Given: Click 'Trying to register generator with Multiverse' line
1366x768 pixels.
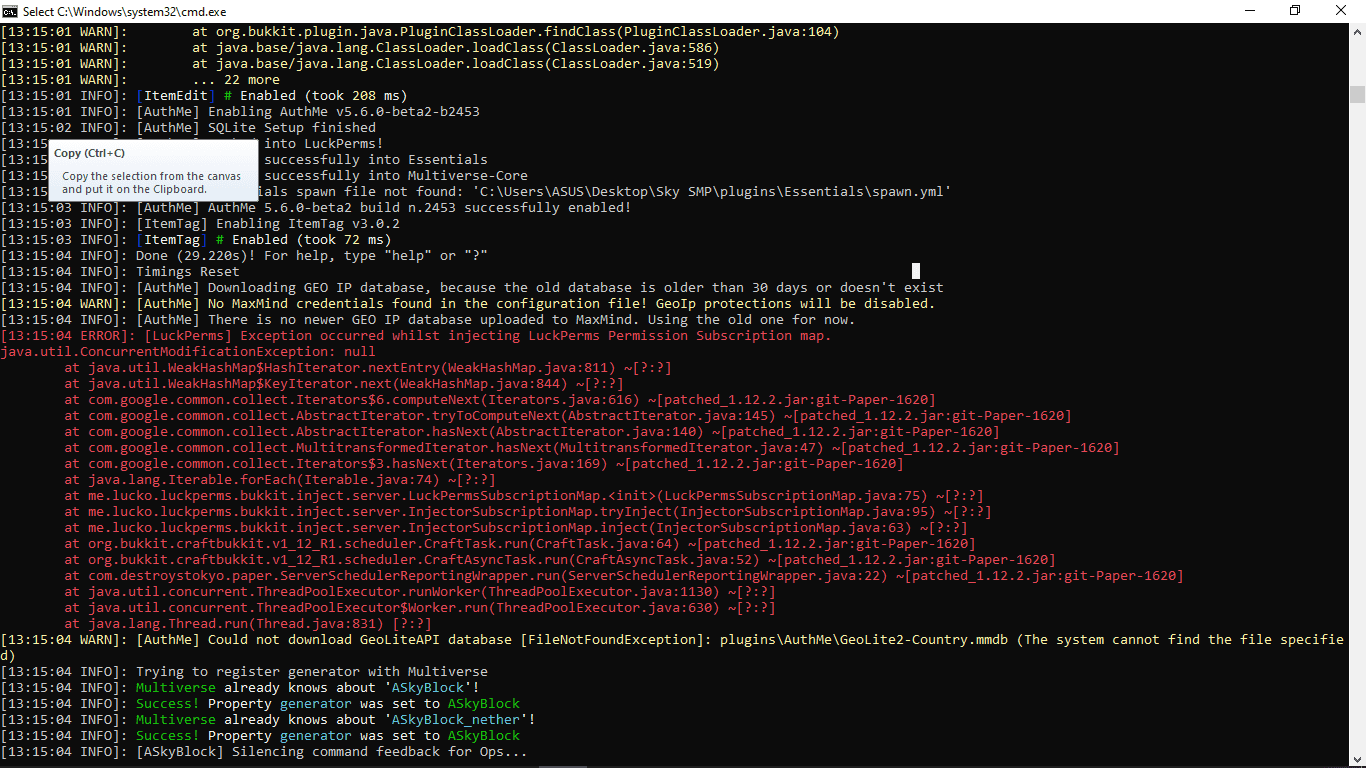Looking at the screenshot, I should pos(244,672).
